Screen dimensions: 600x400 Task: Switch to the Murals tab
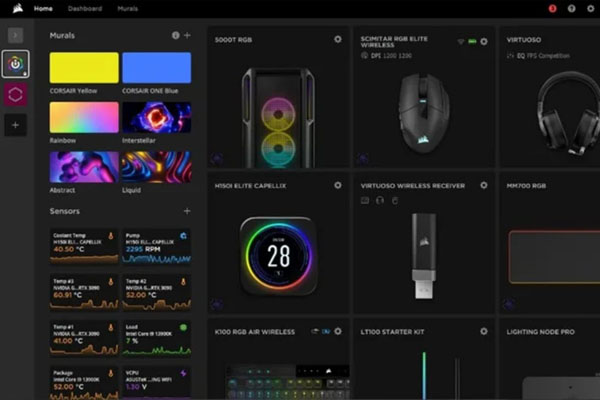point(127,8)
